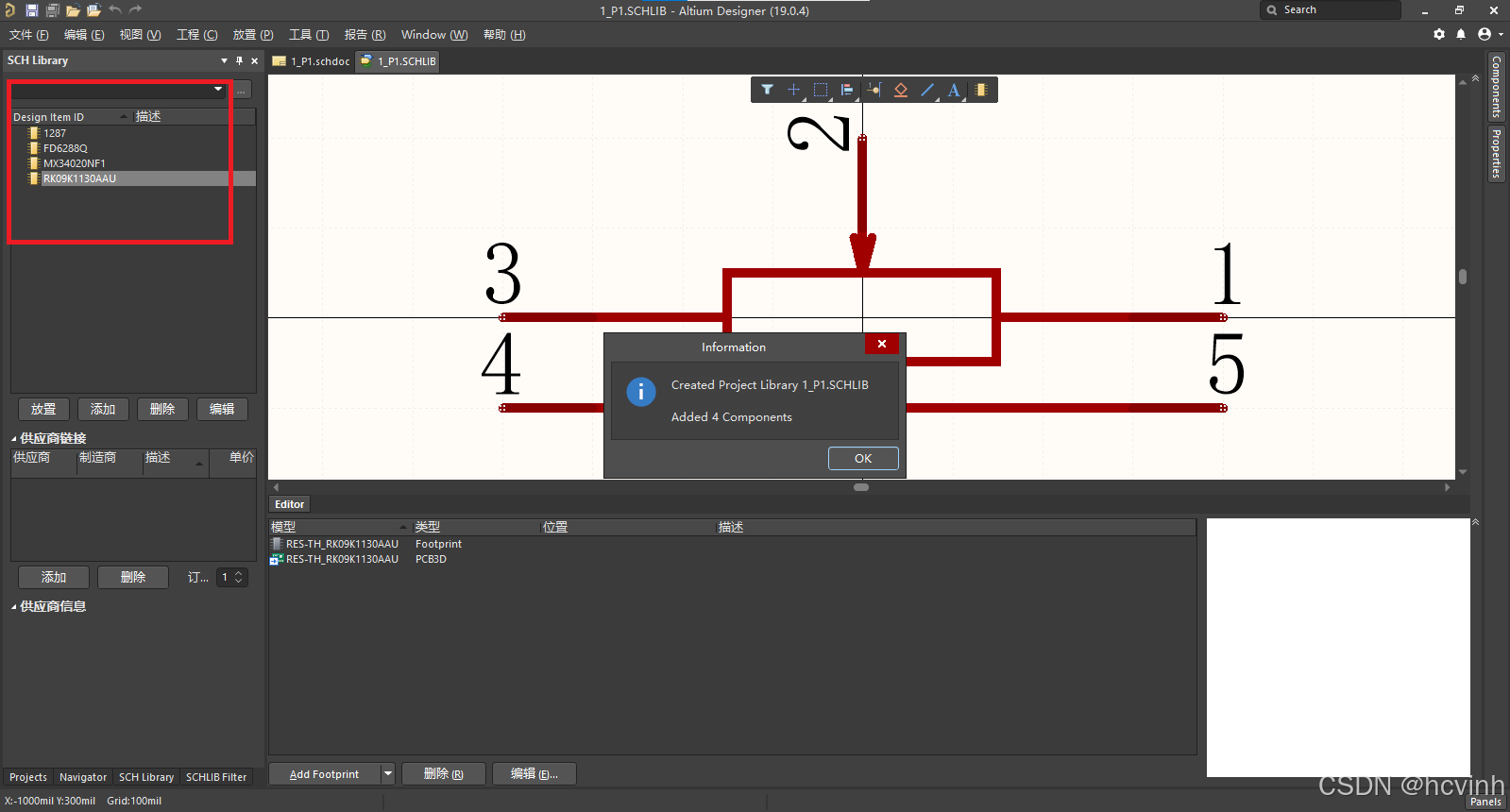Select the place text string tool

click(954, 90)
